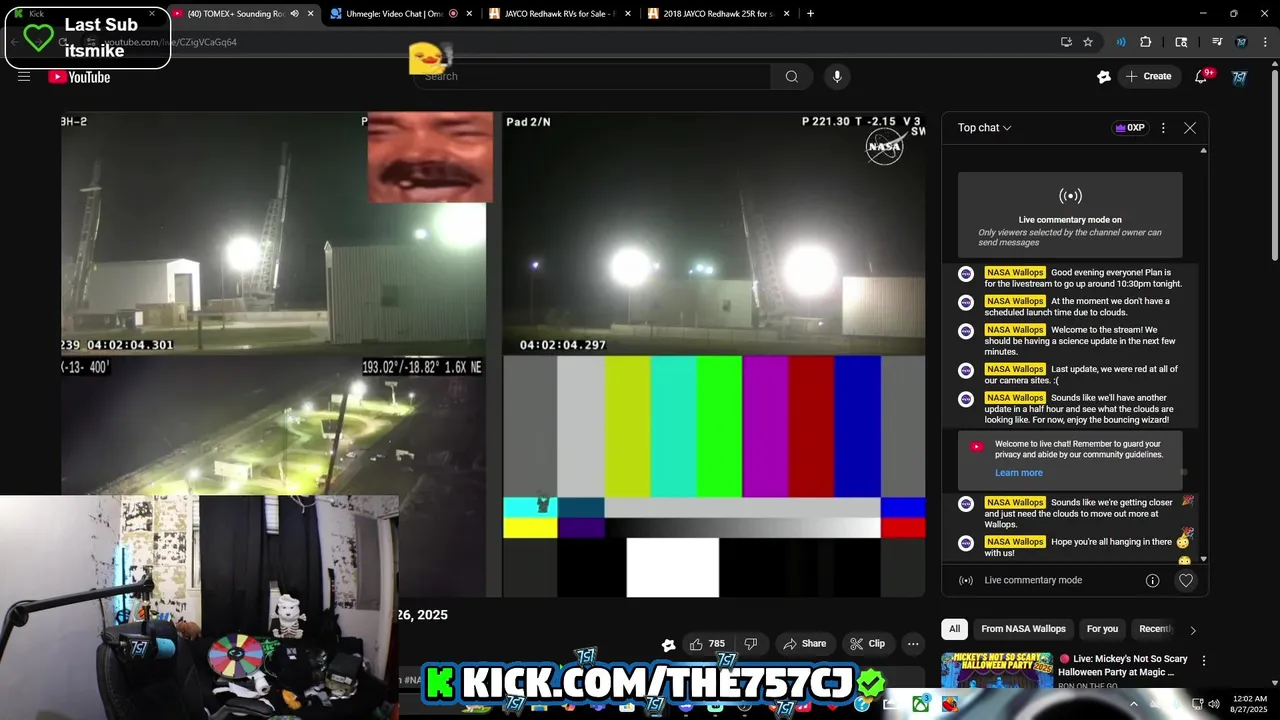Open Mickey's Halloween Party video thumbnail
This screenshot has width=1280, height=720.
coord(997,671)
